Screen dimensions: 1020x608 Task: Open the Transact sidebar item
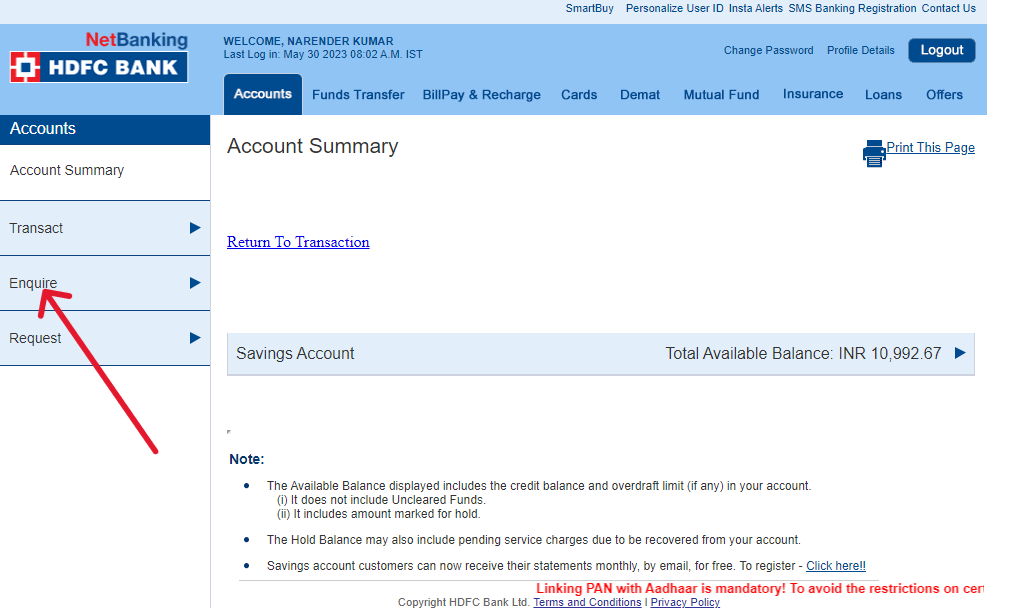point(105,228)
